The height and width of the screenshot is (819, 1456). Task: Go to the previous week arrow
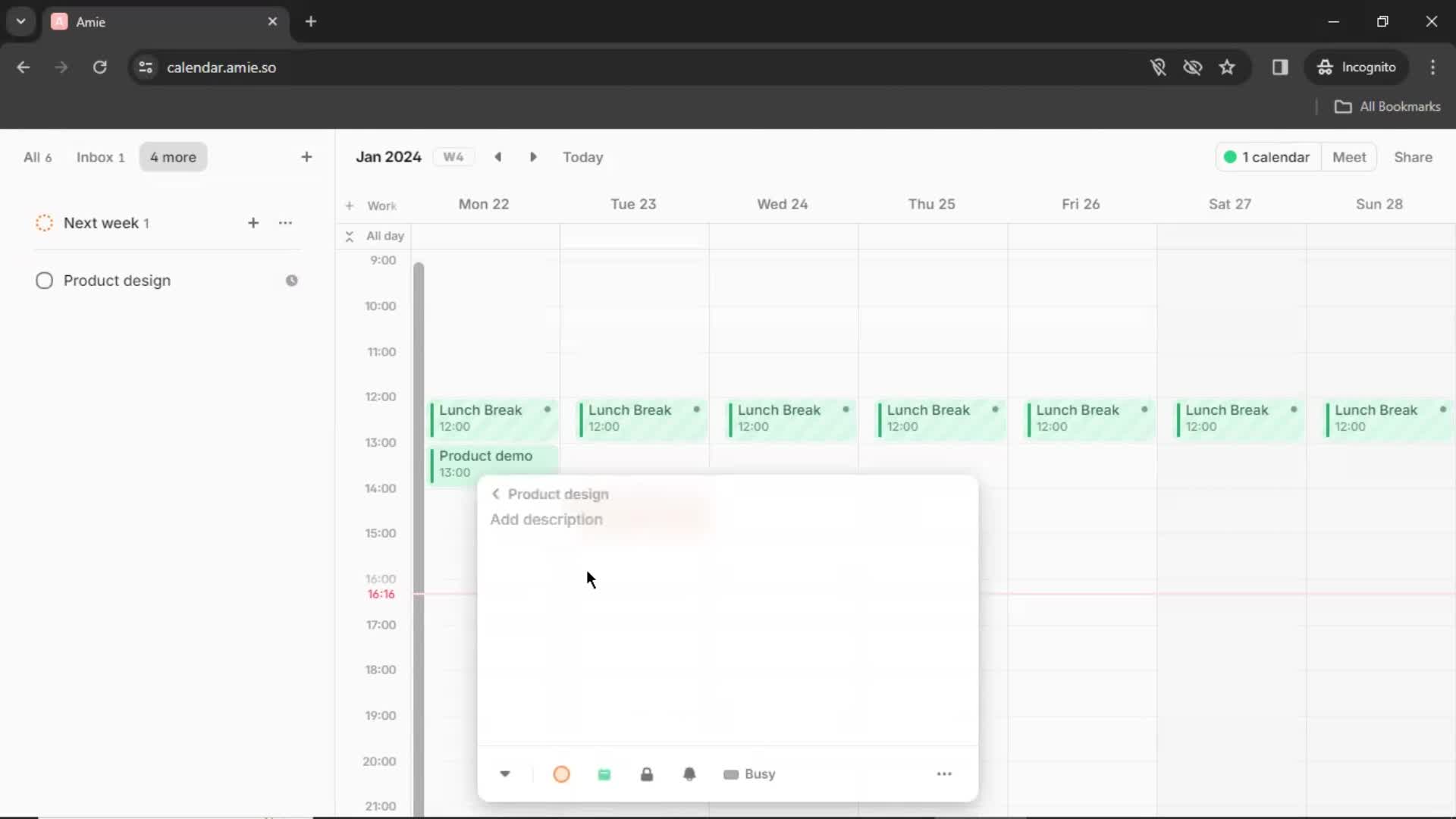[x=498, y=157]
